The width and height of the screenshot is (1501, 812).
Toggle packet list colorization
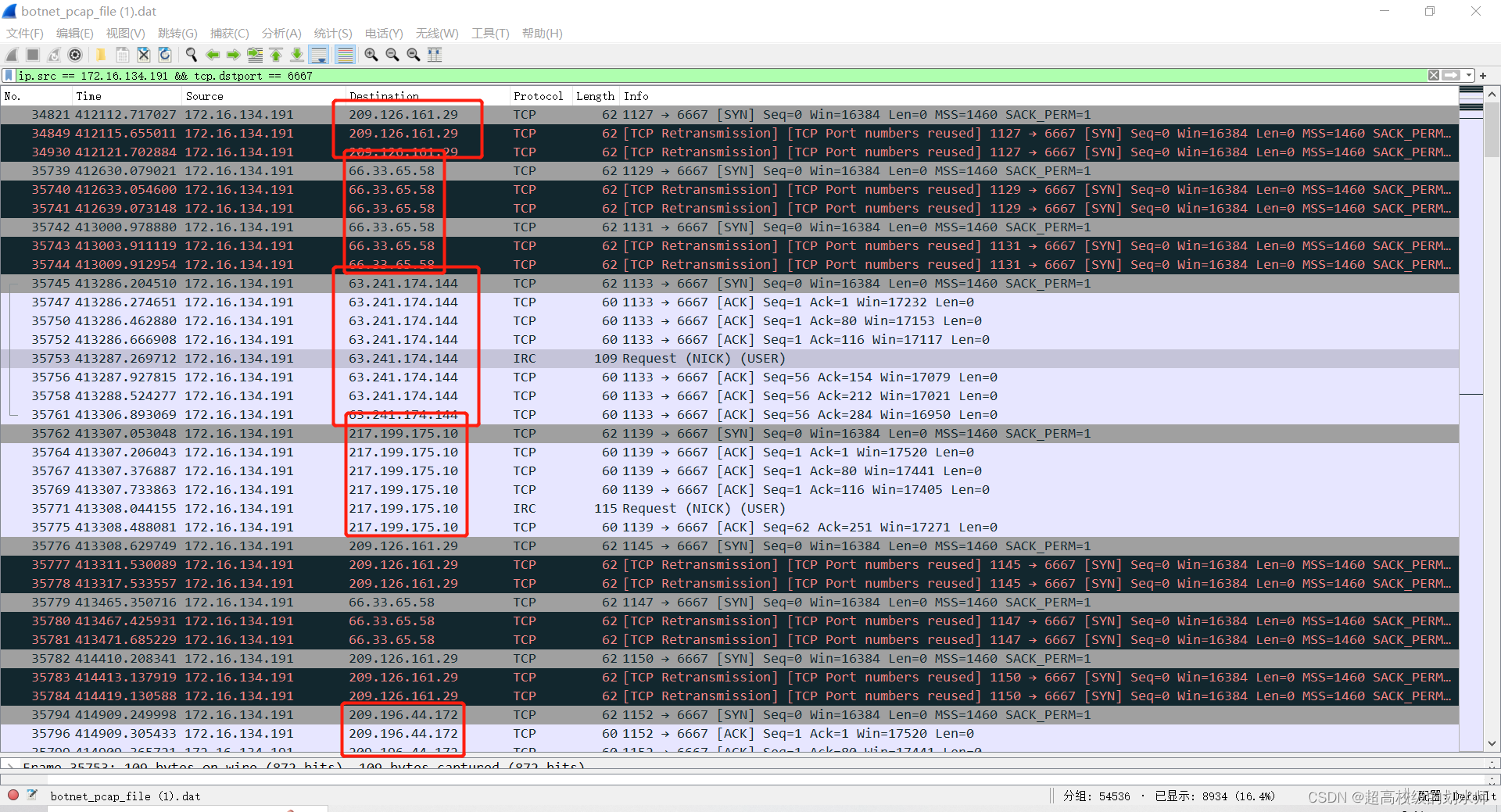point(345,55)
